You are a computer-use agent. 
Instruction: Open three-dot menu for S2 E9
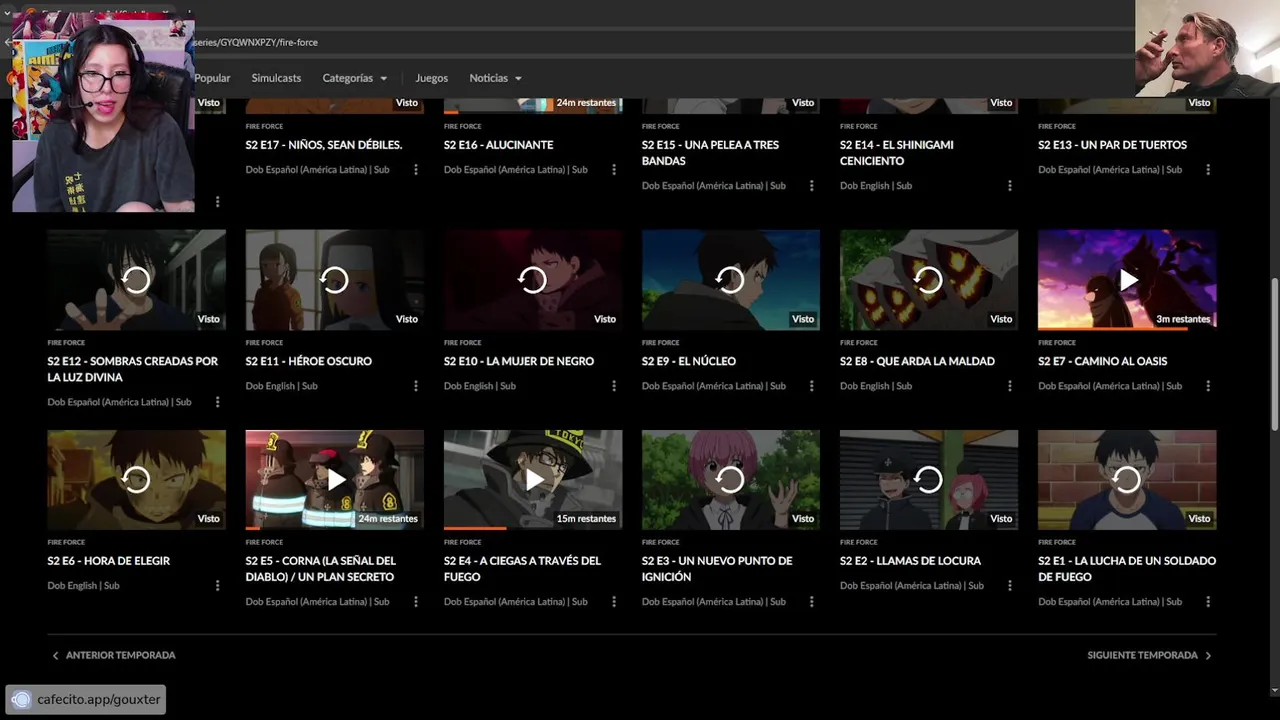tap(812, 386)
